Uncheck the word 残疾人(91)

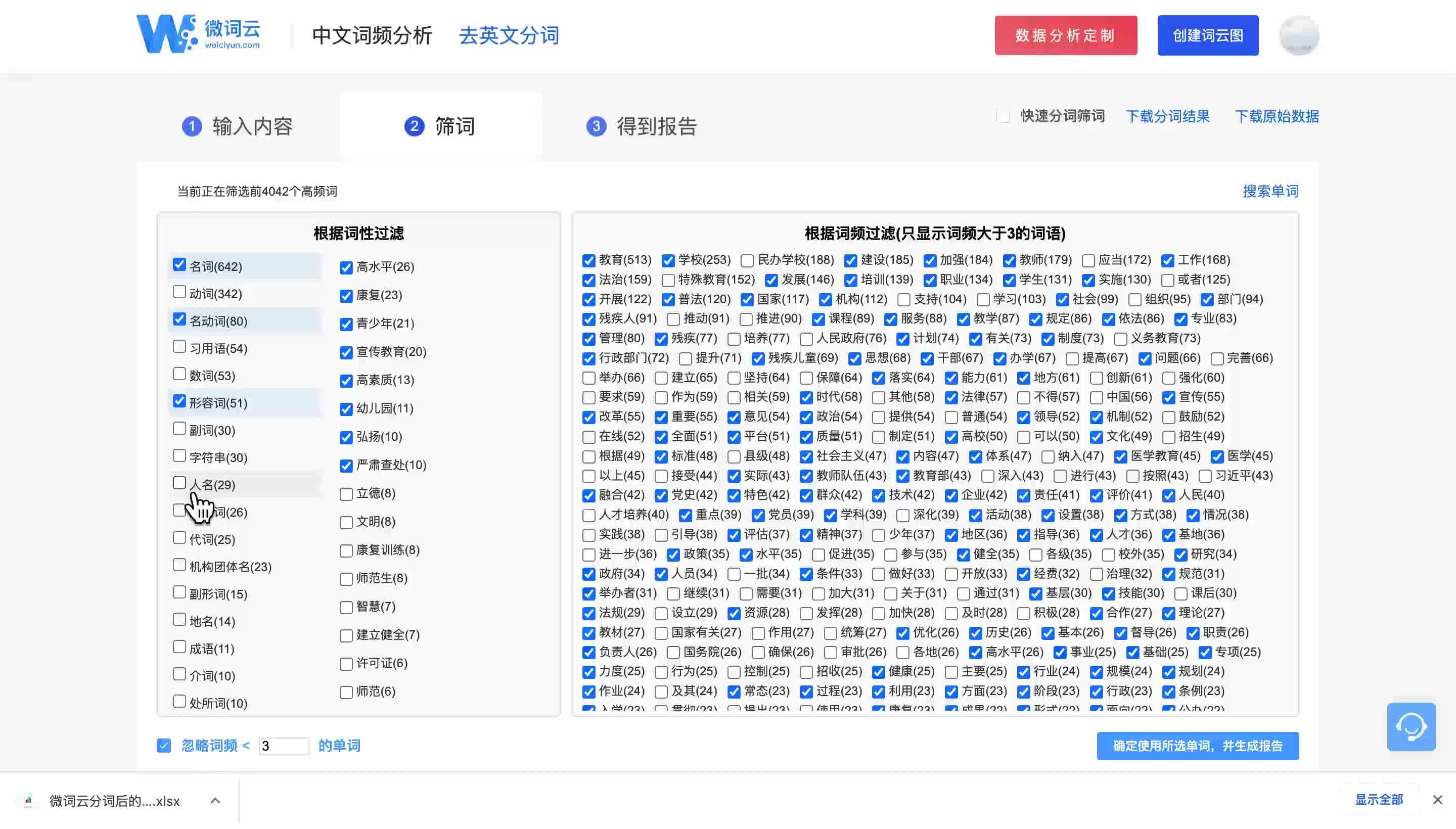tap(589, 319)
